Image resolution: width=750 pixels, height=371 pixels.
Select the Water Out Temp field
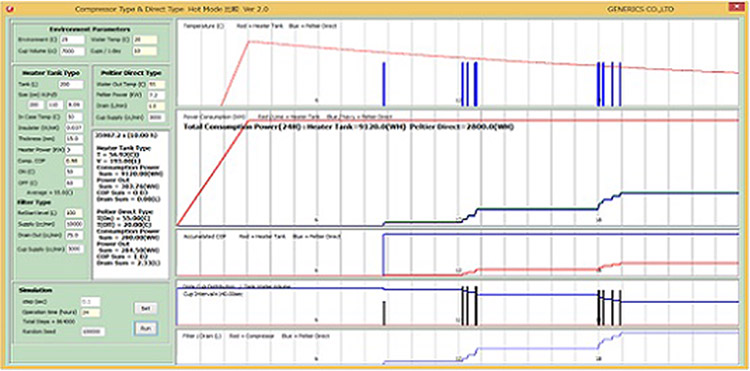[157, 85]
